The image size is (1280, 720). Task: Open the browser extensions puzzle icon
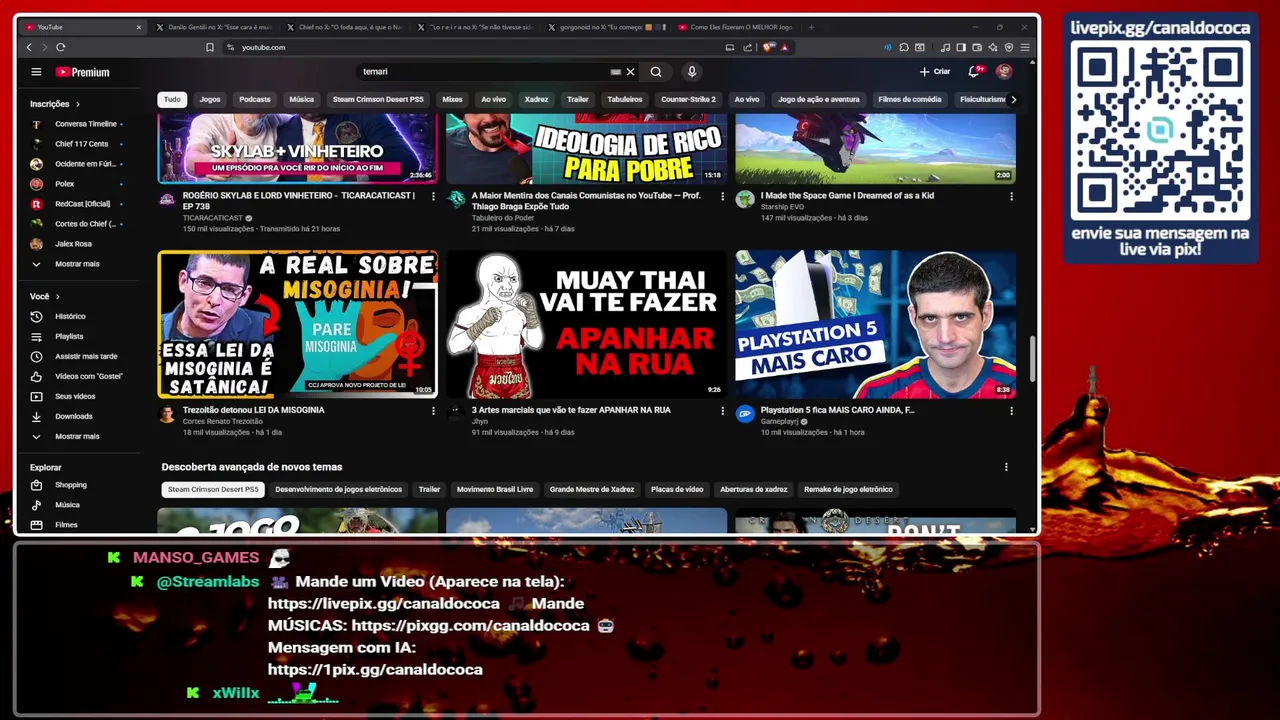pos(904,47)
